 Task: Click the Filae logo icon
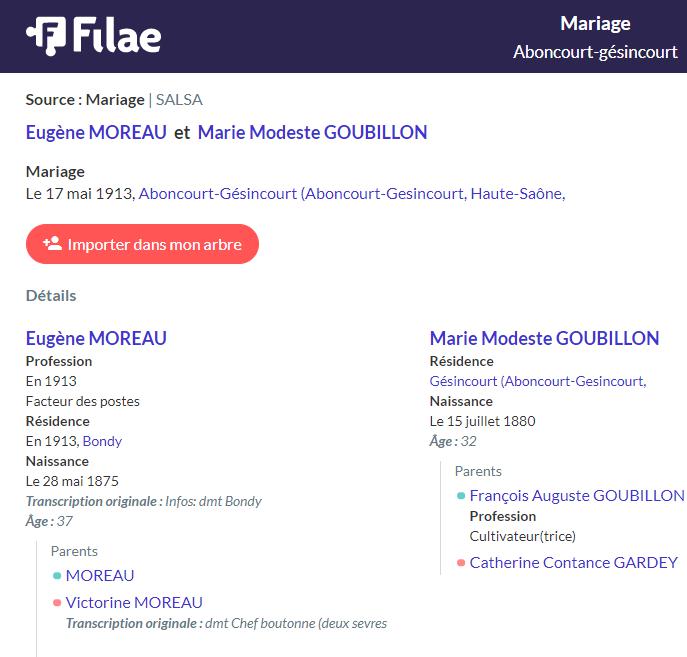tap(46, 36)
